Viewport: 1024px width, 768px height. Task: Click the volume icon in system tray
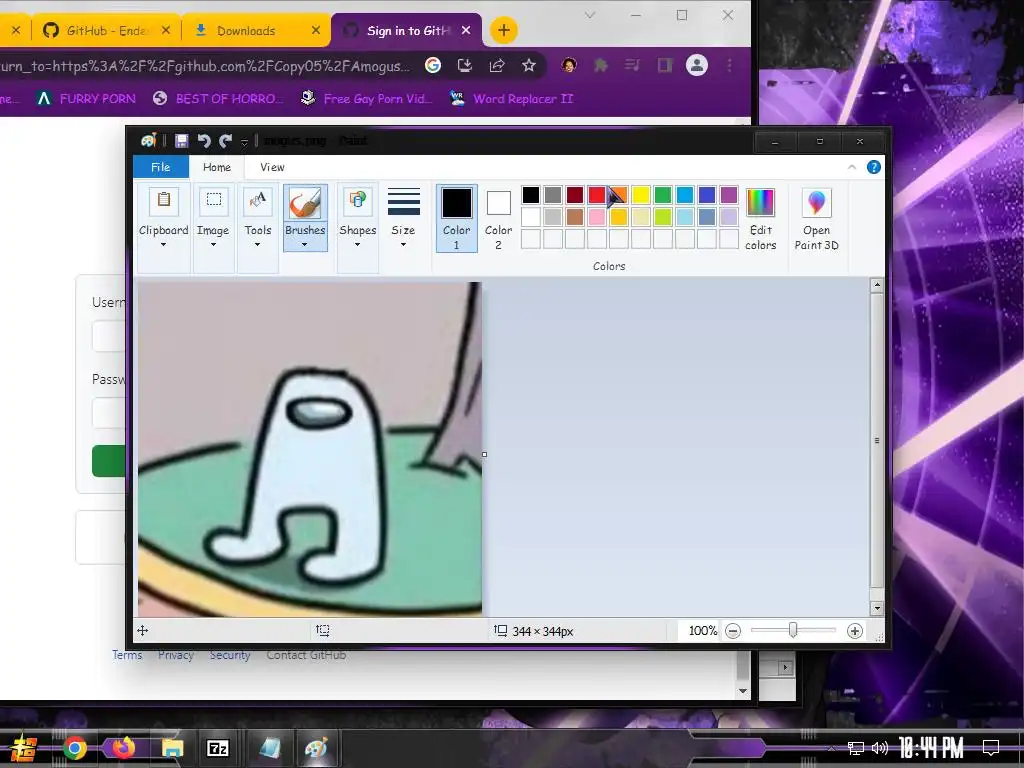click(880, 748)
